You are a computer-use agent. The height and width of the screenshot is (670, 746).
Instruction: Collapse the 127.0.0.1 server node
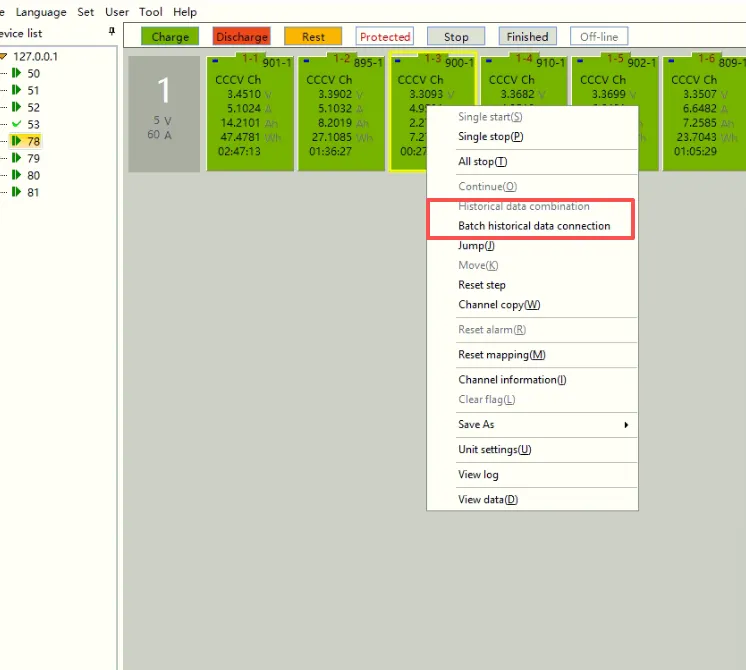pos(3,57)
